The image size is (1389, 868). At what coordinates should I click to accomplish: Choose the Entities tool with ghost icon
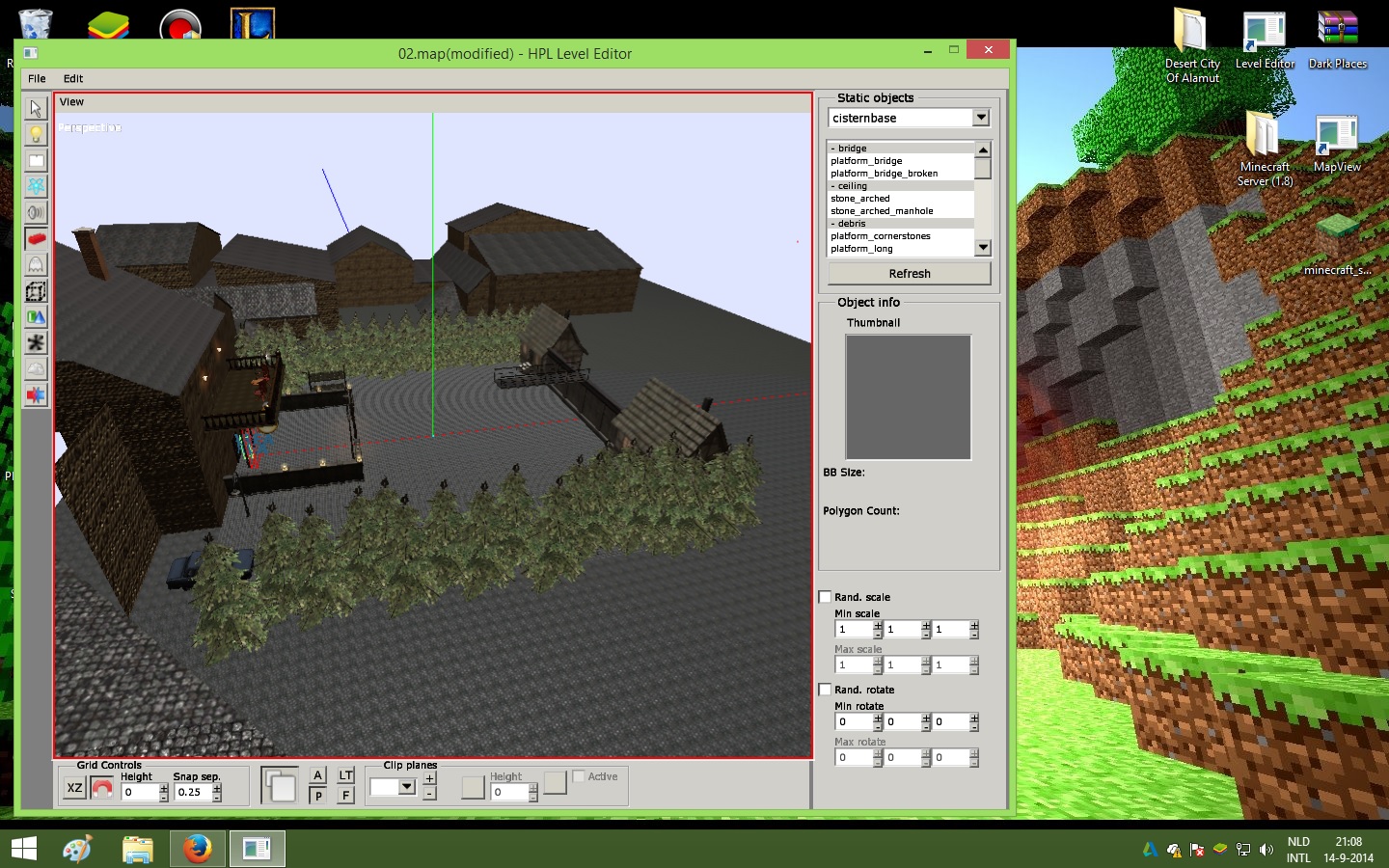36,264
